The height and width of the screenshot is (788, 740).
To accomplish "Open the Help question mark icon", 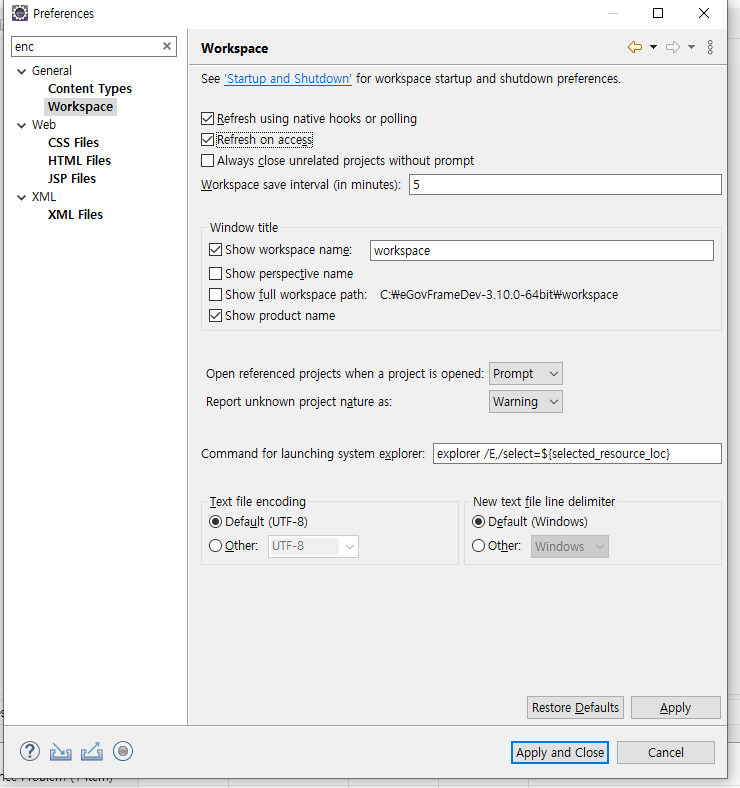I will [x=30, y=751].
